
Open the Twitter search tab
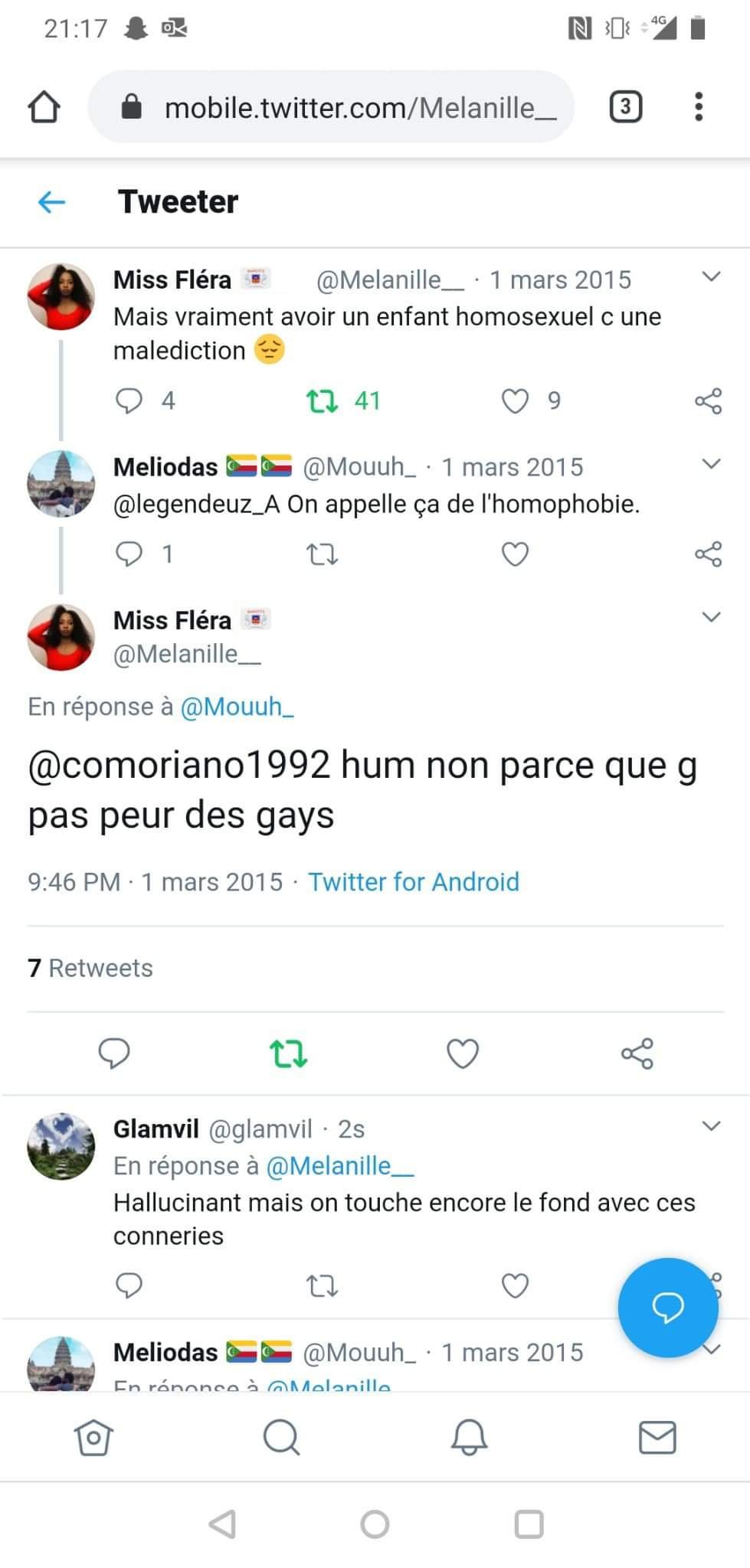click(x=281, y=1438)
